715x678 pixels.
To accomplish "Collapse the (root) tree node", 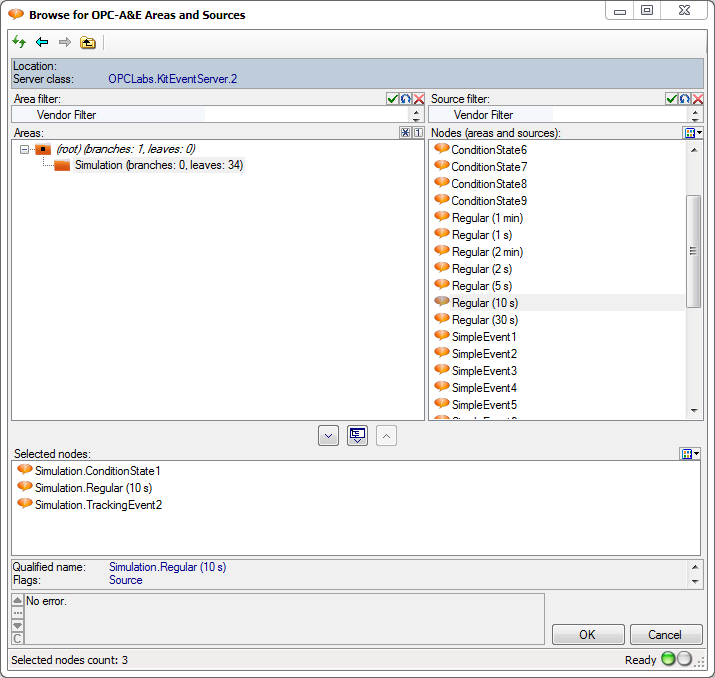I will (25, 149).
